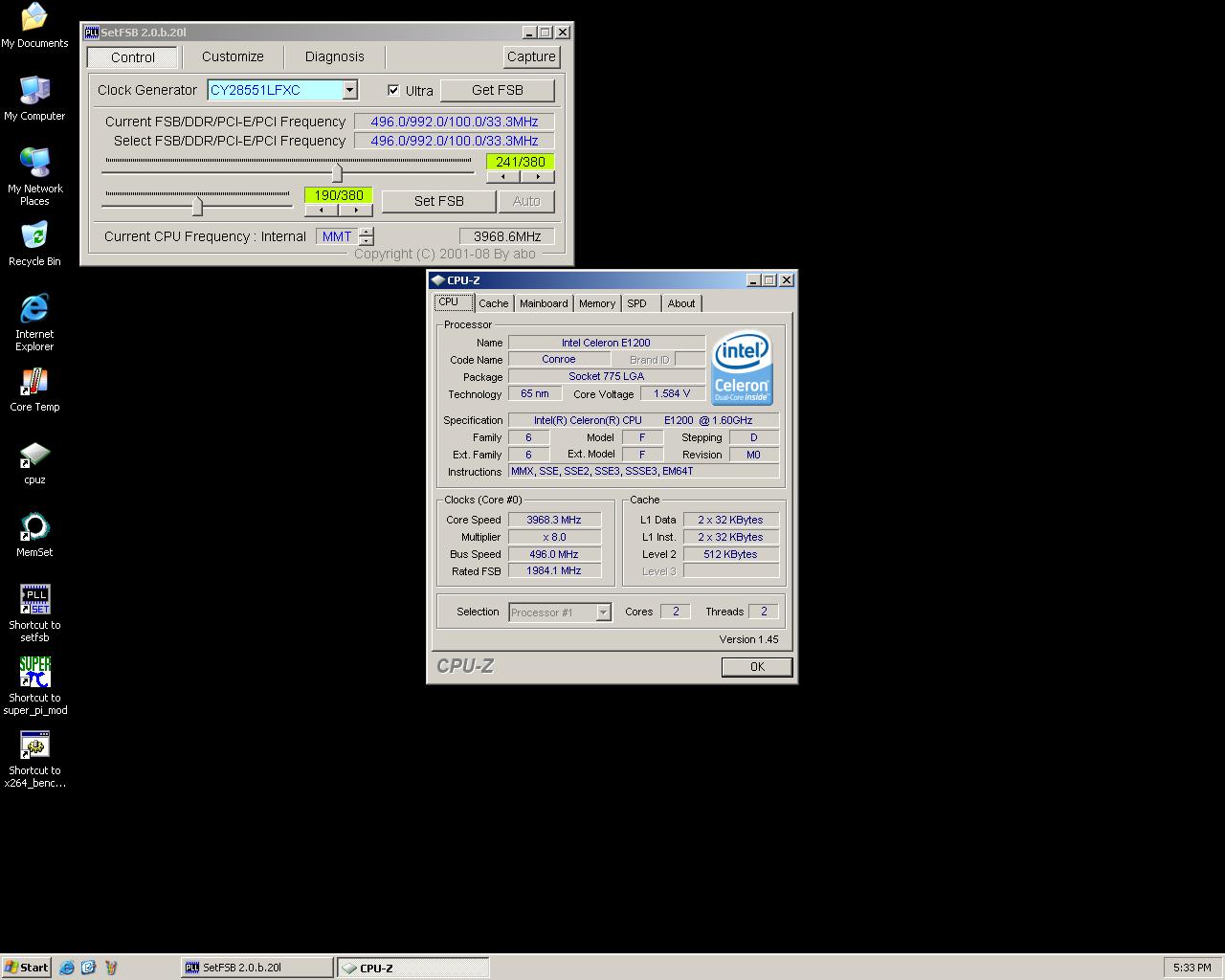The width and height of the screenshot is (1225, 980).
Task: Increase the 241/380 value with right arrow
Action: [537, 176]
